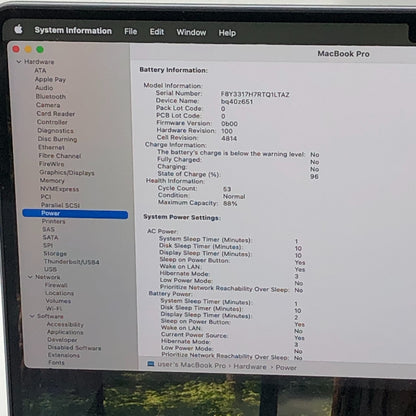Collapse the Software section chevron

[32, 316]
